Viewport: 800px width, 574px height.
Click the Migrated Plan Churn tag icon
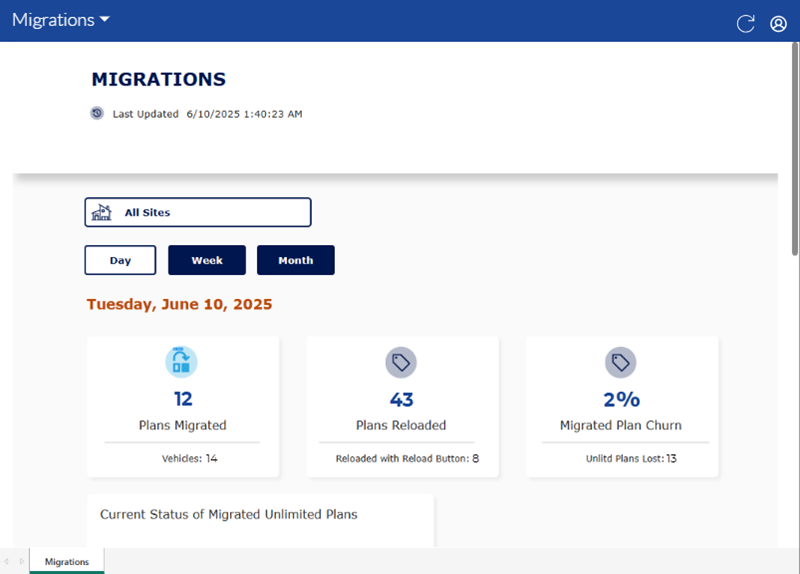click(620, 362)
